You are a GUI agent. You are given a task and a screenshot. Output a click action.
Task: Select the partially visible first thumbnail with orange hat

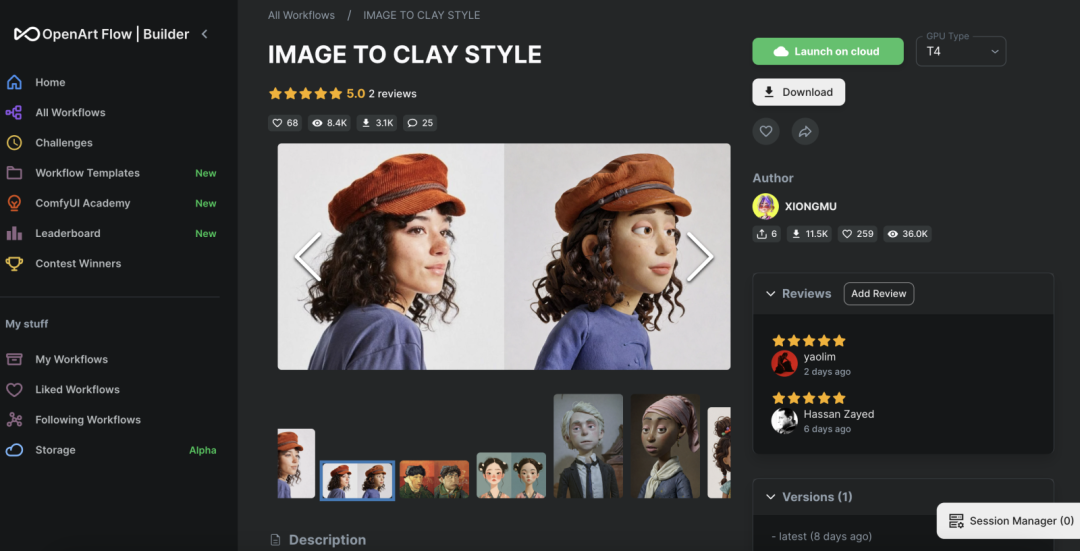pos(296,464)
